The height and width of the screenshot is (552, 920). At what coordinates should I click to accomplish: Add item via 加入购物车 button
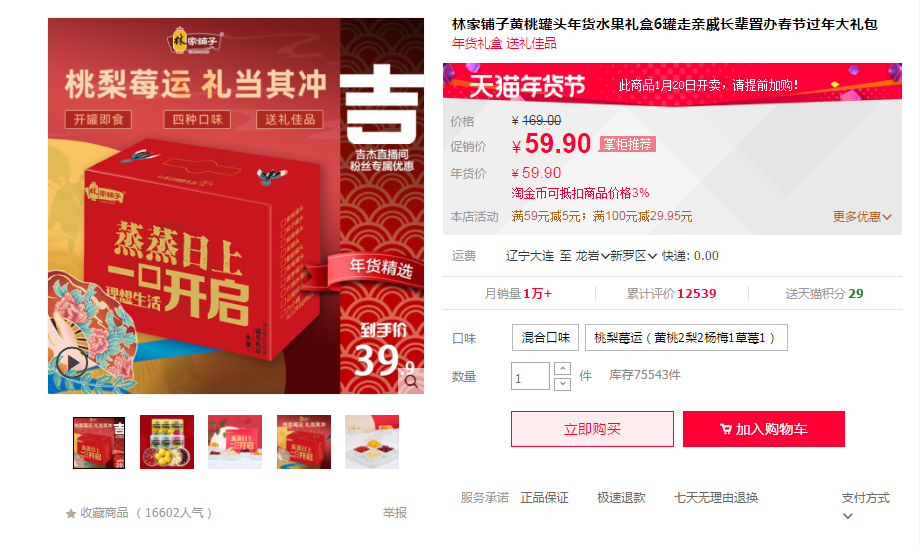tap(763, 429)
